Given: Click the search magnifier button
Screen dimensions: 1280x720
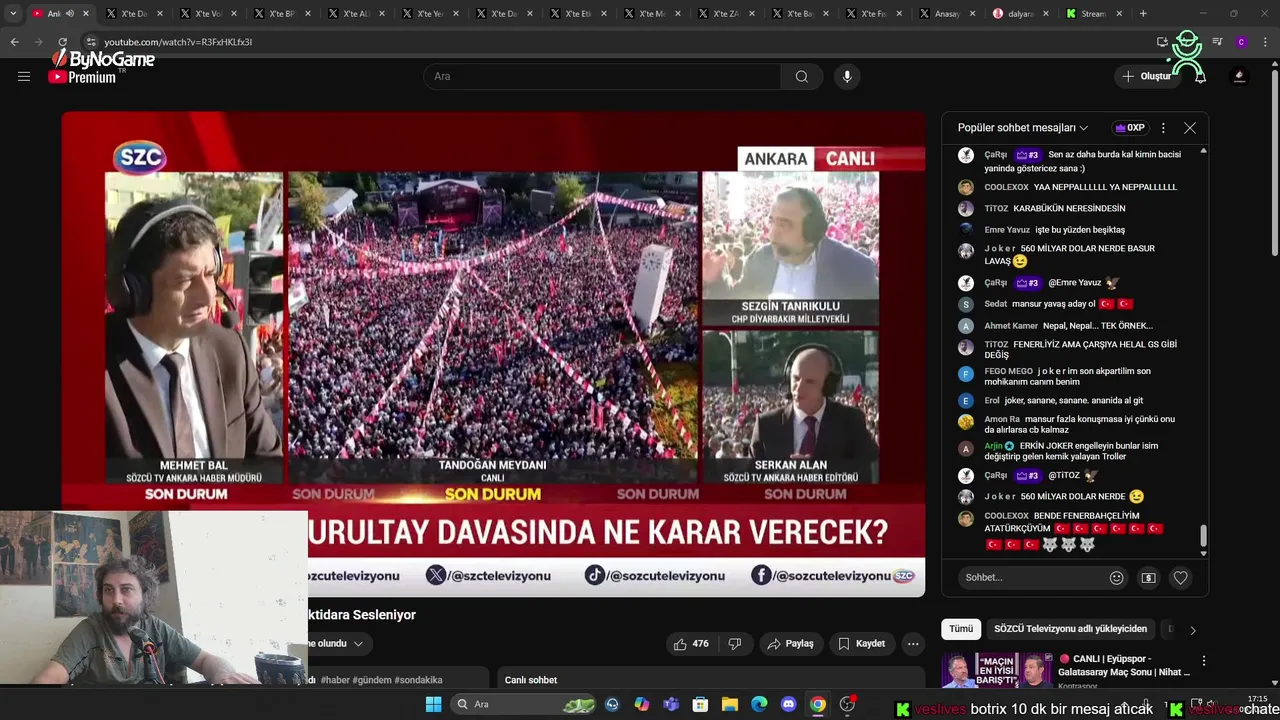Looking at the screenshot, I should (801, 76).
